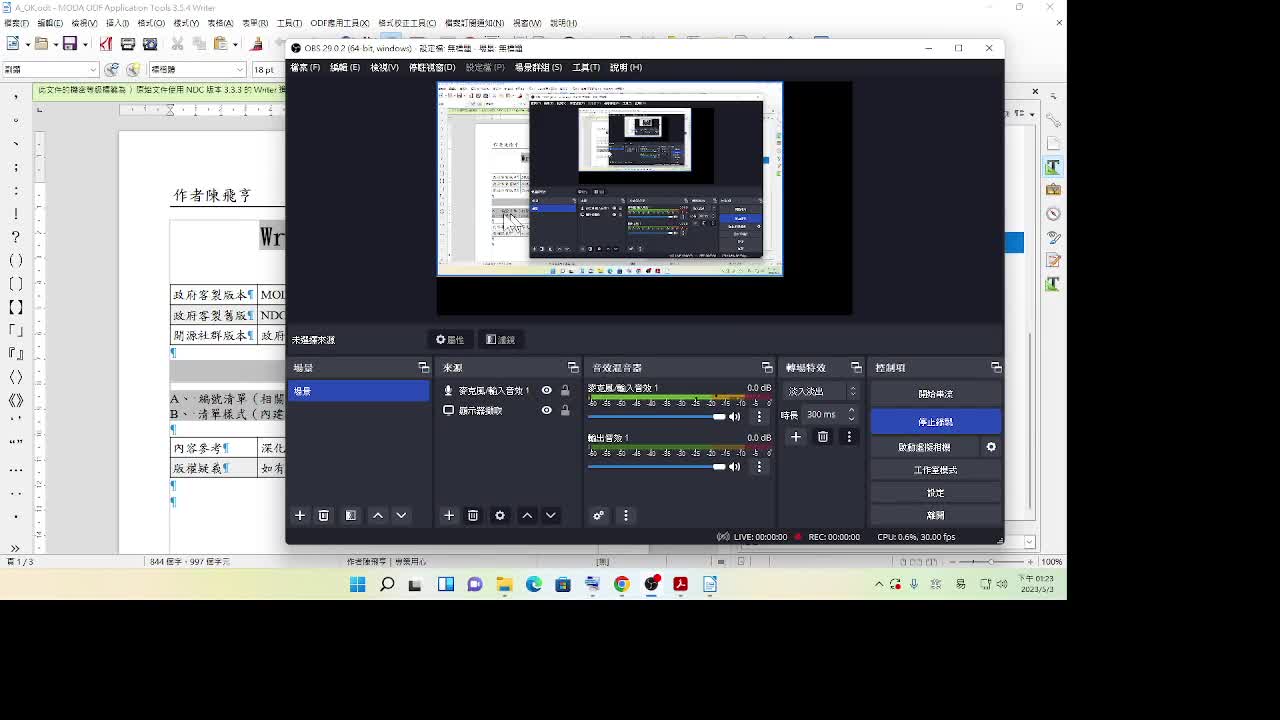The height and width of the screenshot is (720, 1280).
Task: Open Chrome from taskbar
Action: [622, 584]
